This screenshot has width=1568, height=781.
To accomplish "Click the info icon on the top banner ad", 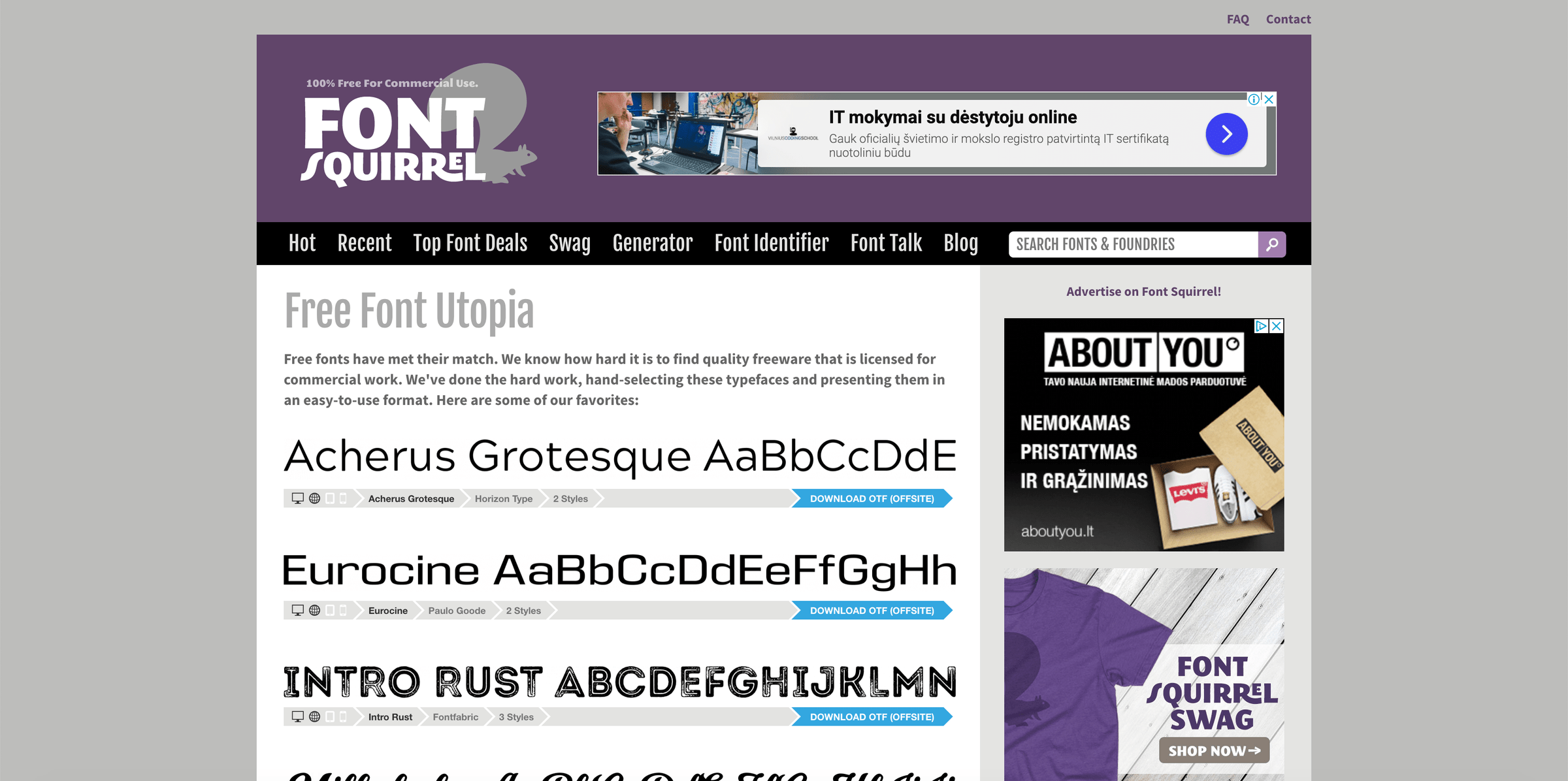I will [x=1254, y=99].
